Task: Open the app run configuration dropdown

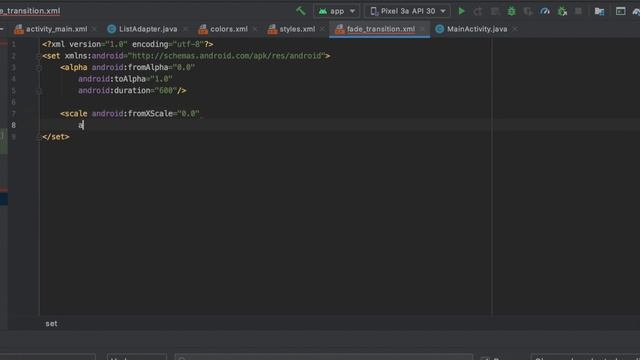Action: click(336, 11)
